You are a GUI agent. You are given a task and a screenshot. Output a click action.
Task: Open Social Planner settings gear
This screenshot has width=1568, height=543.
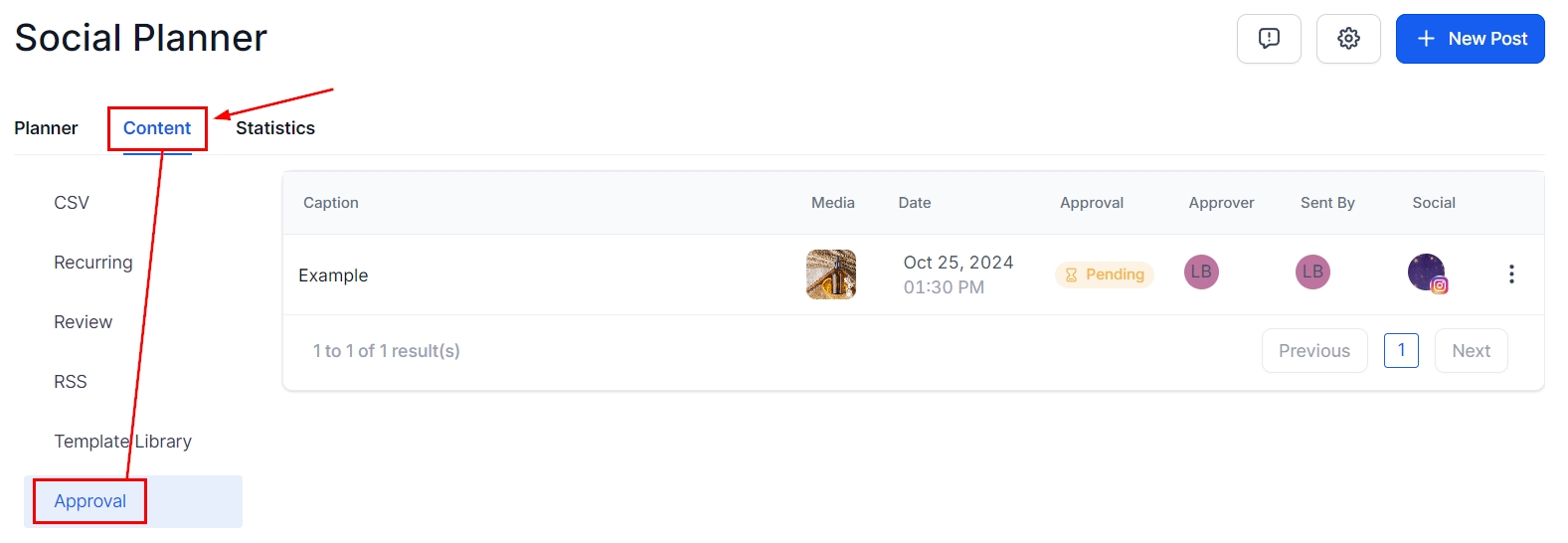[x=1348, y=39]
